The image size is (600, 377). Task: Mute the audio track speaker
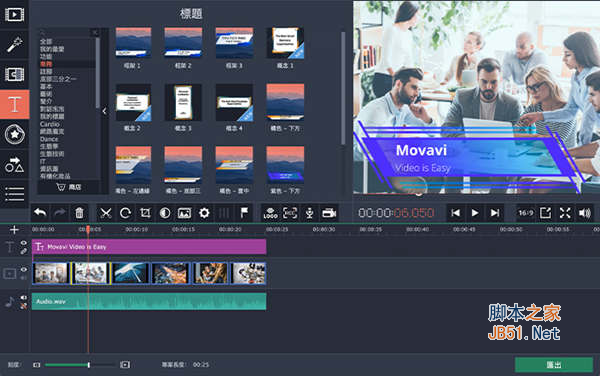tap(24, 297)
